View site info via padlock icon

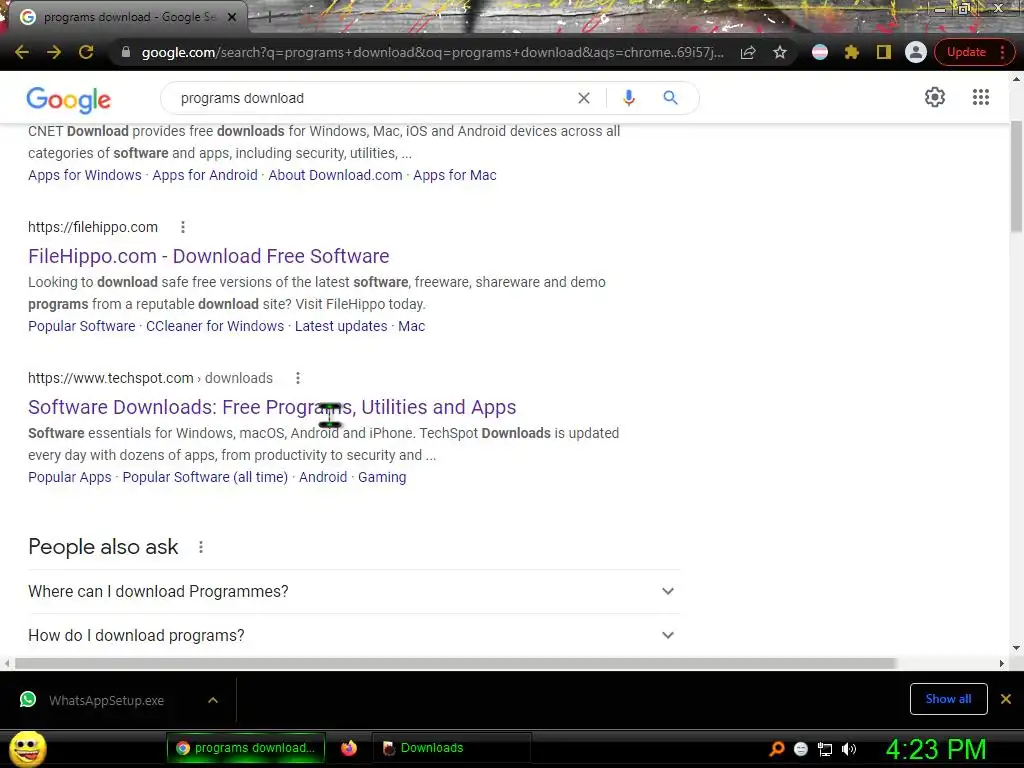click(126, 52)
